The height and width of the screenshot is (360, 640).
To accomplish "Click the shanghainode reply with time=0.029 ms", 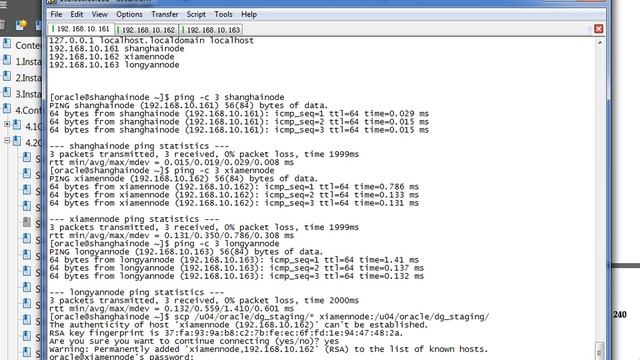I will [239, 113].
